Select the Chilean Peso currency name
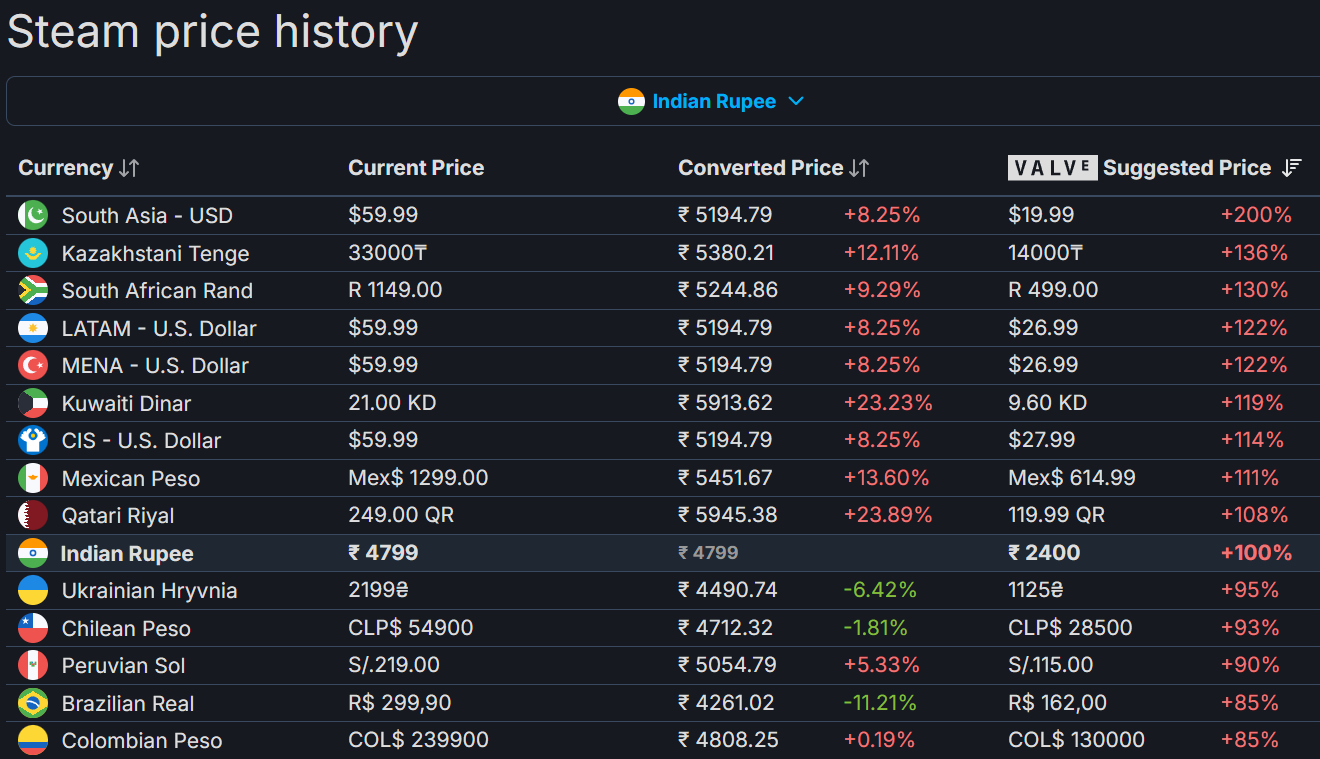Image resolution: width=1320 pixels, height=759 pixels. coord(126,629)
